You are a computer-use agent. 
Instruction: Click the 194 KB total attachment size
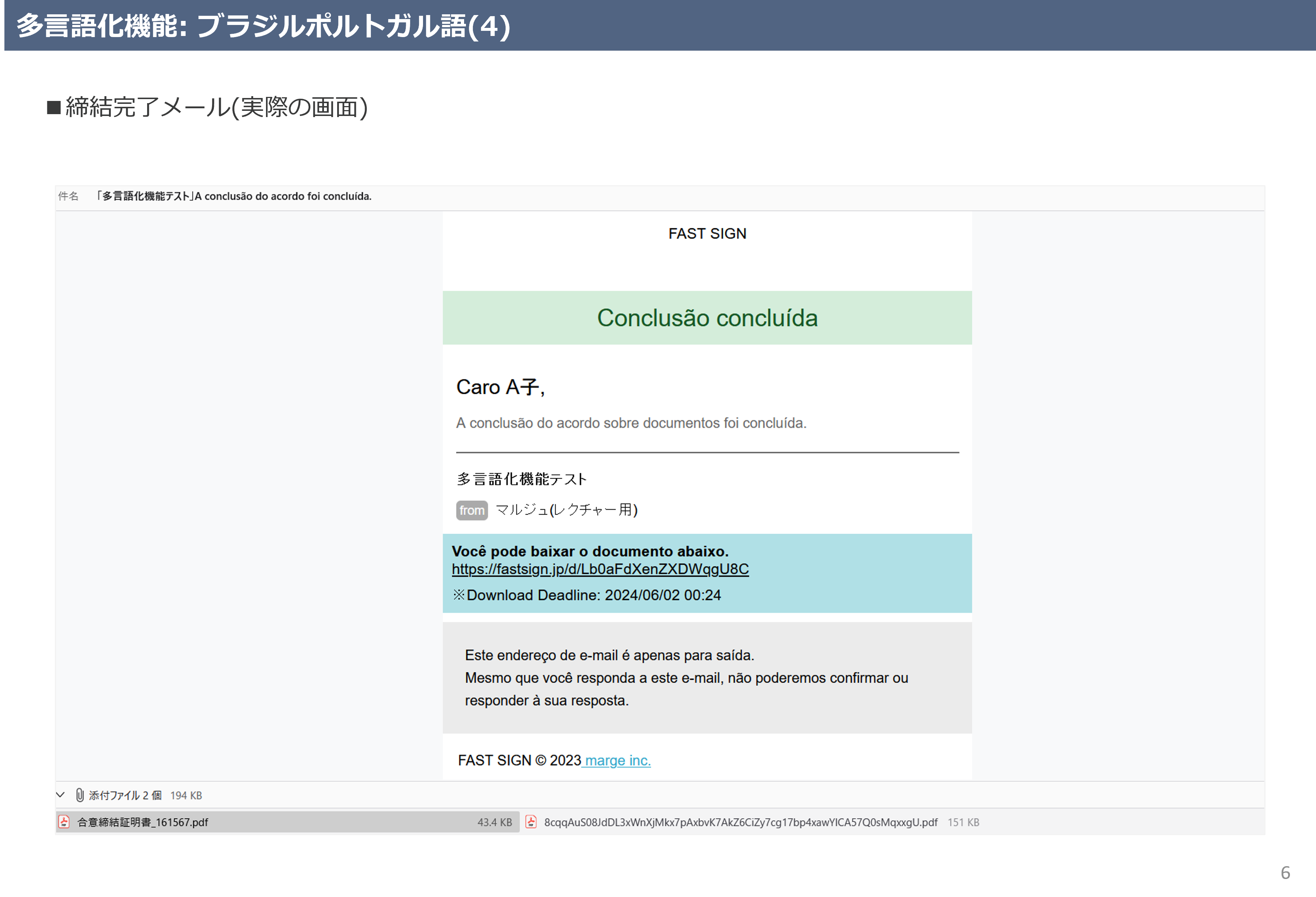pyautogui.click(x=186, y=795)
